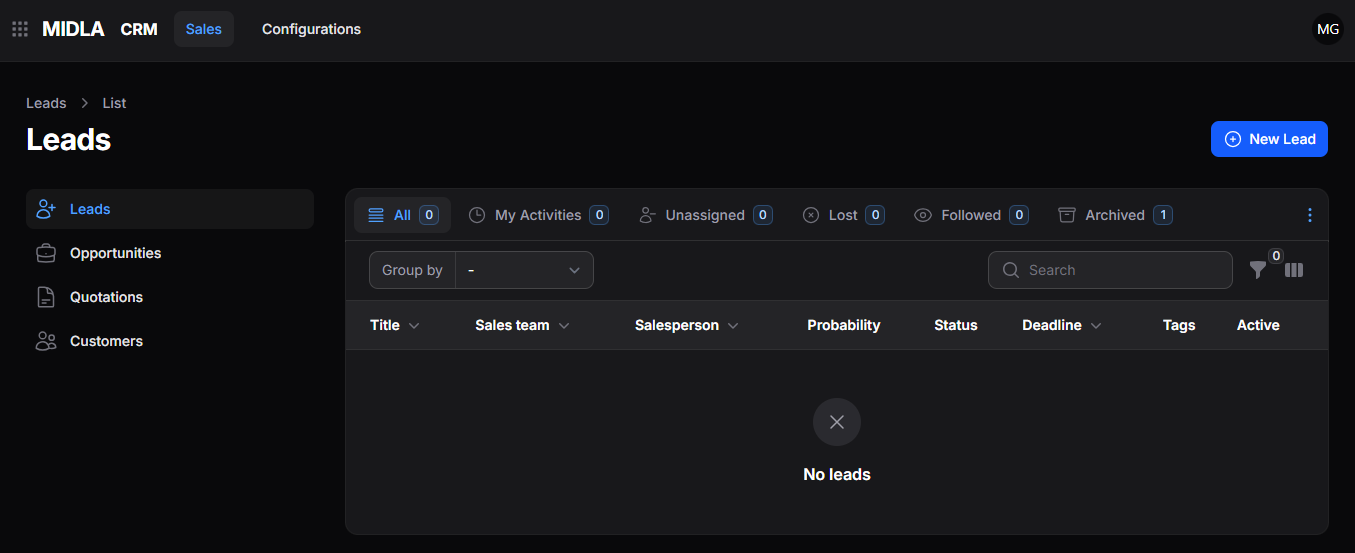This screenshot has height=553, width=1355.
Task: Click the Opportunities briefcase icon
Action: [x=46, y=253]
